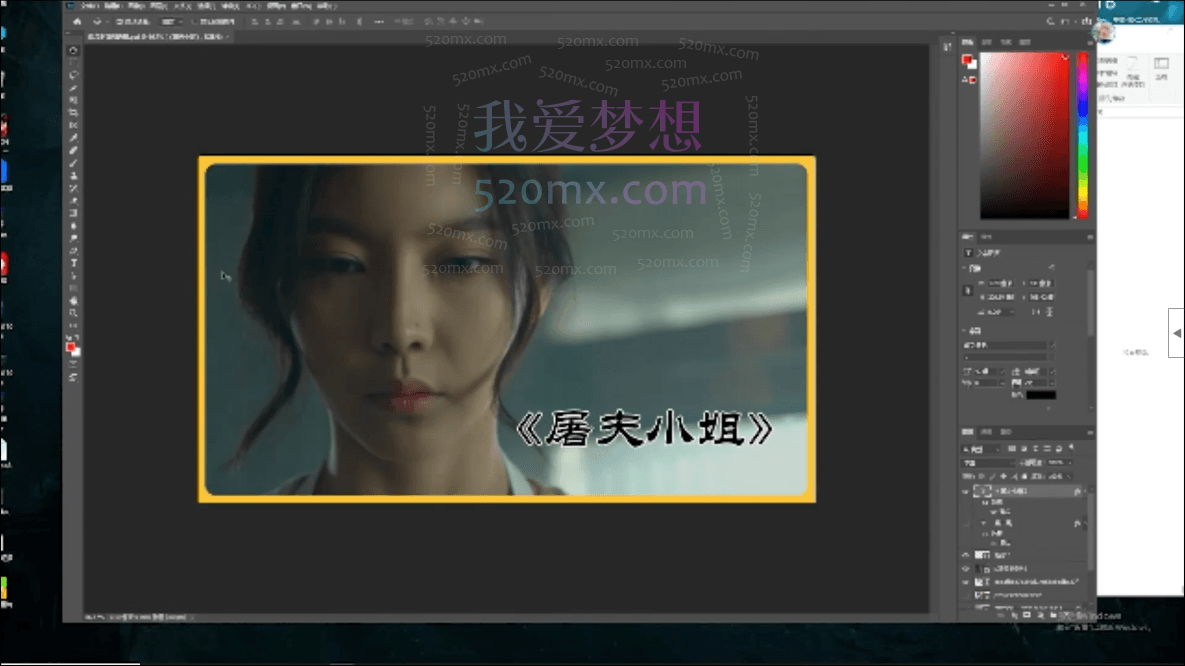Viewport: 1185px width, 666px height.
Task: Swap foreground and background colors in toolbox
Action: tap(76, 338)
